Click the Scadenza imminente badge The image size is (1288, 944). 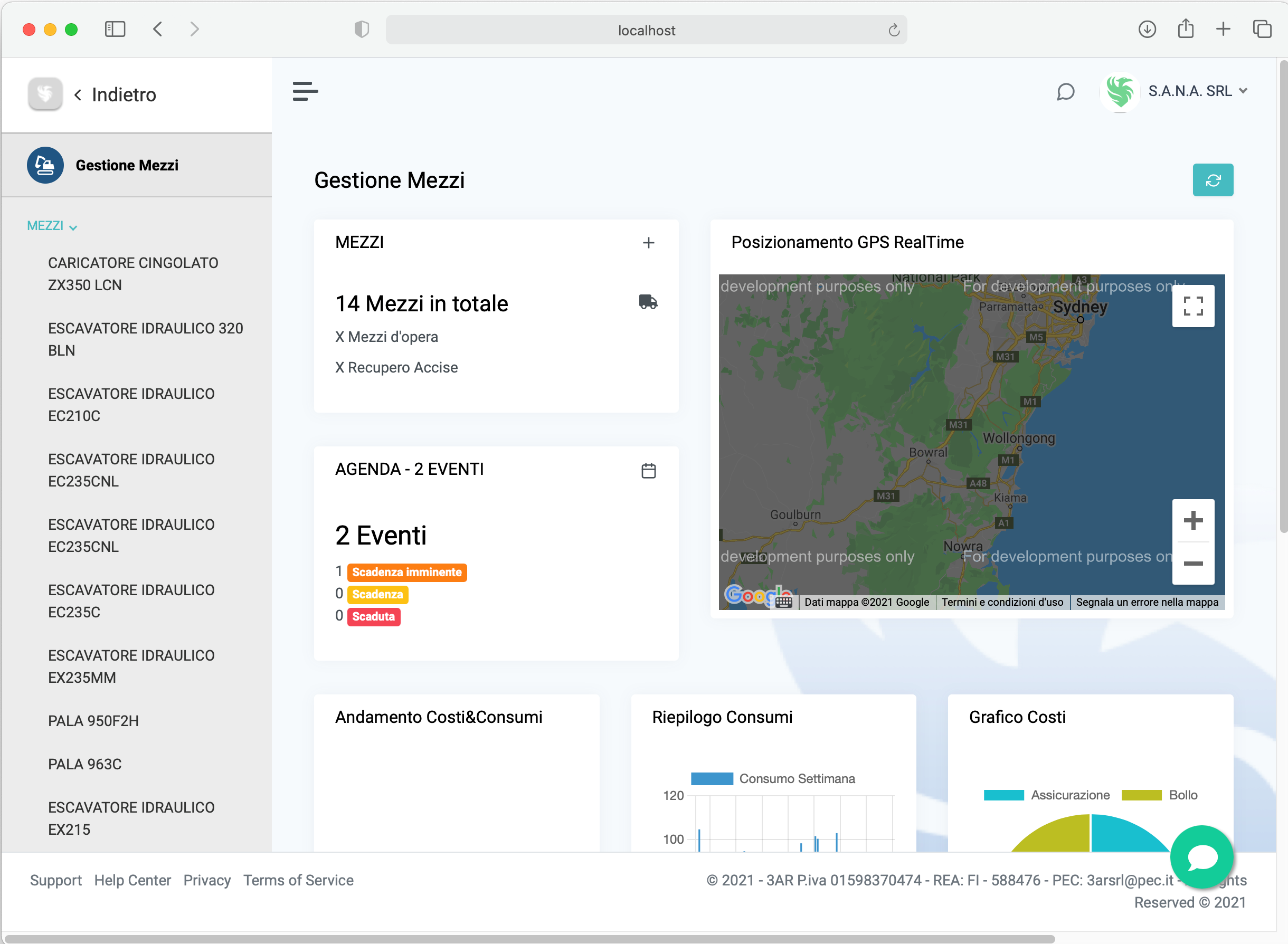tap(406, 573)
